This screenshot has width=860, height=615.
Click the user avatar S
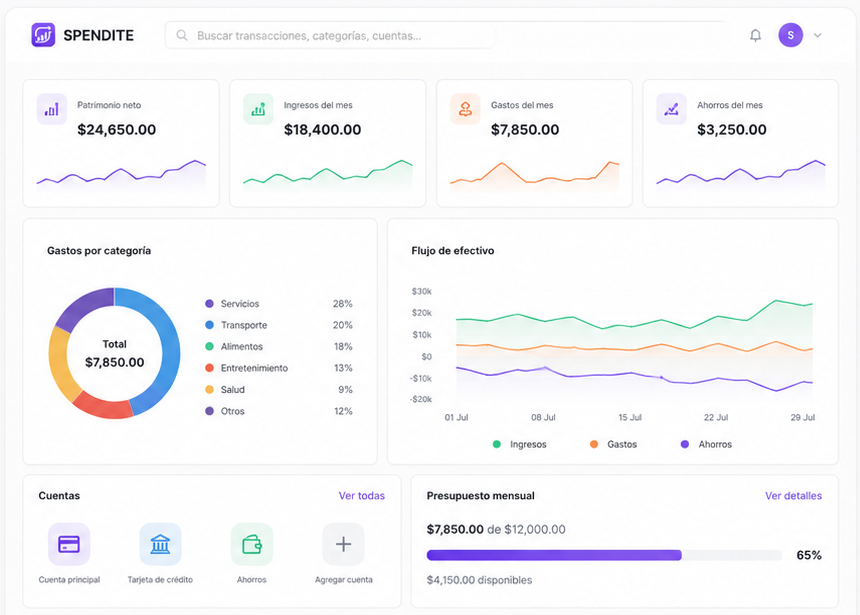pos(790,35)
